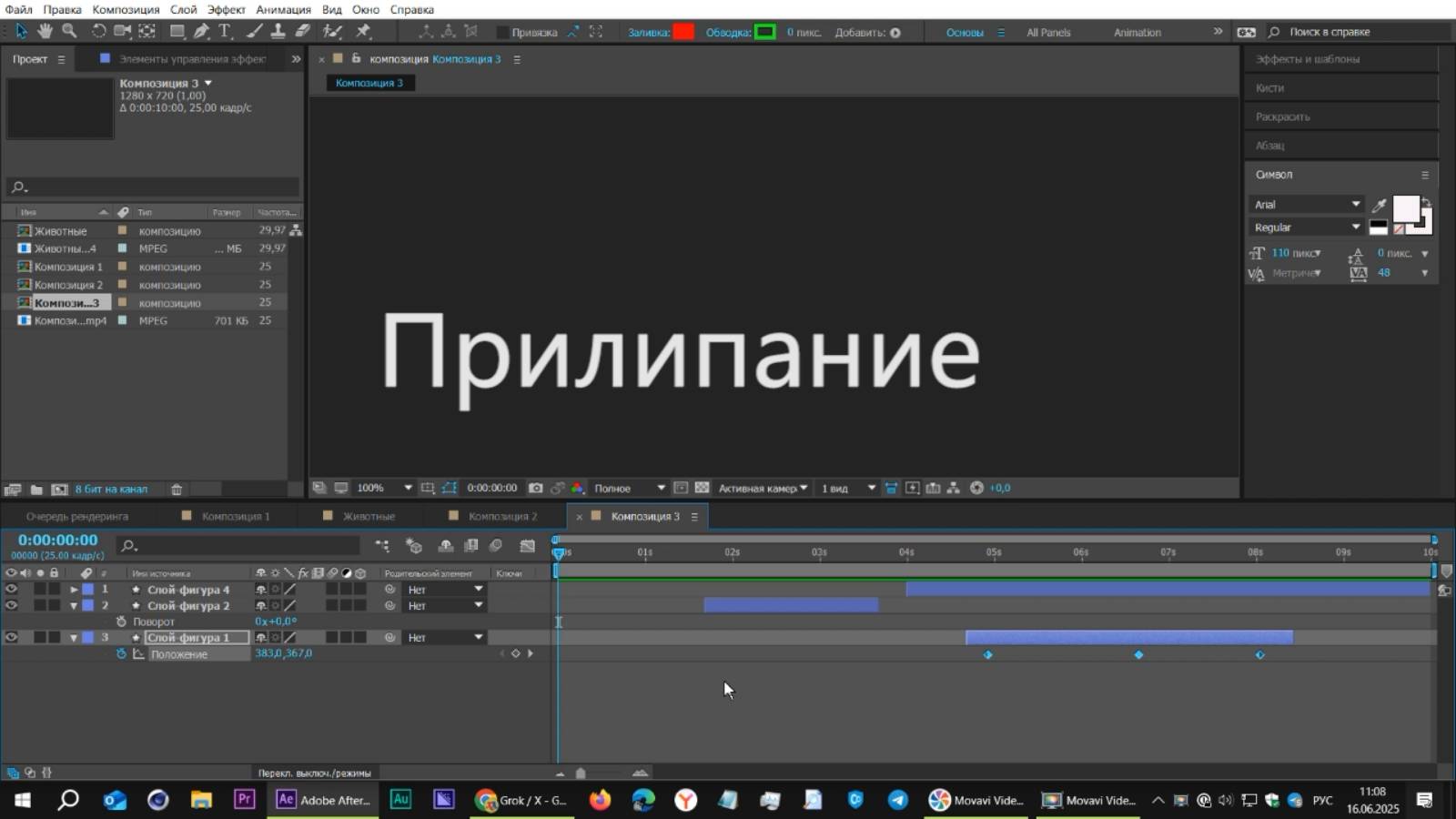Hide the layer Слой-фигура 4

pos(11,589)
